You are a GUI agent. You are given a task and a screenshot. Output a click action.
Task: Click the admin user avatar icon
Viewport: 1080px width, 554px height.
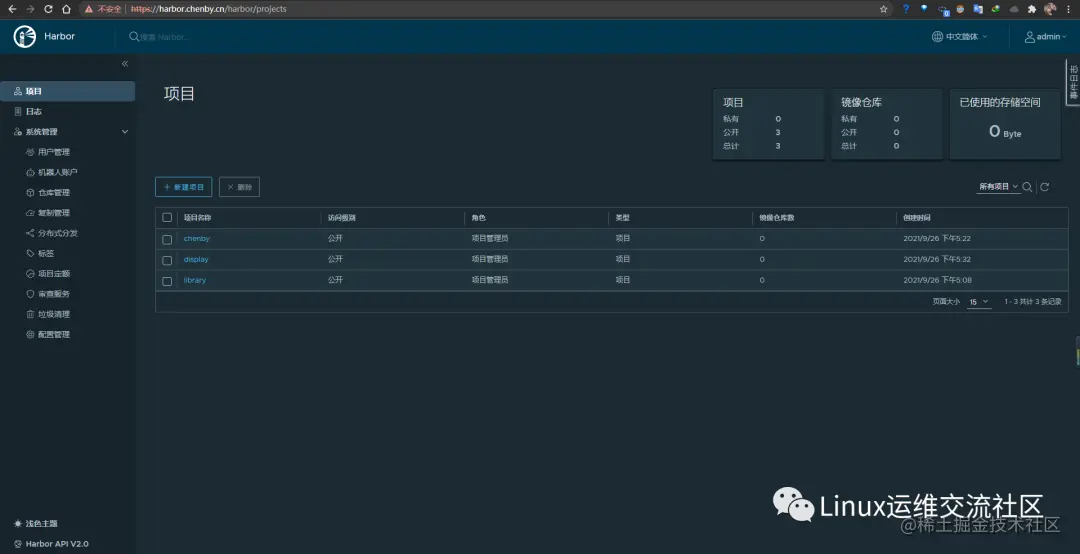[1030, 37]
